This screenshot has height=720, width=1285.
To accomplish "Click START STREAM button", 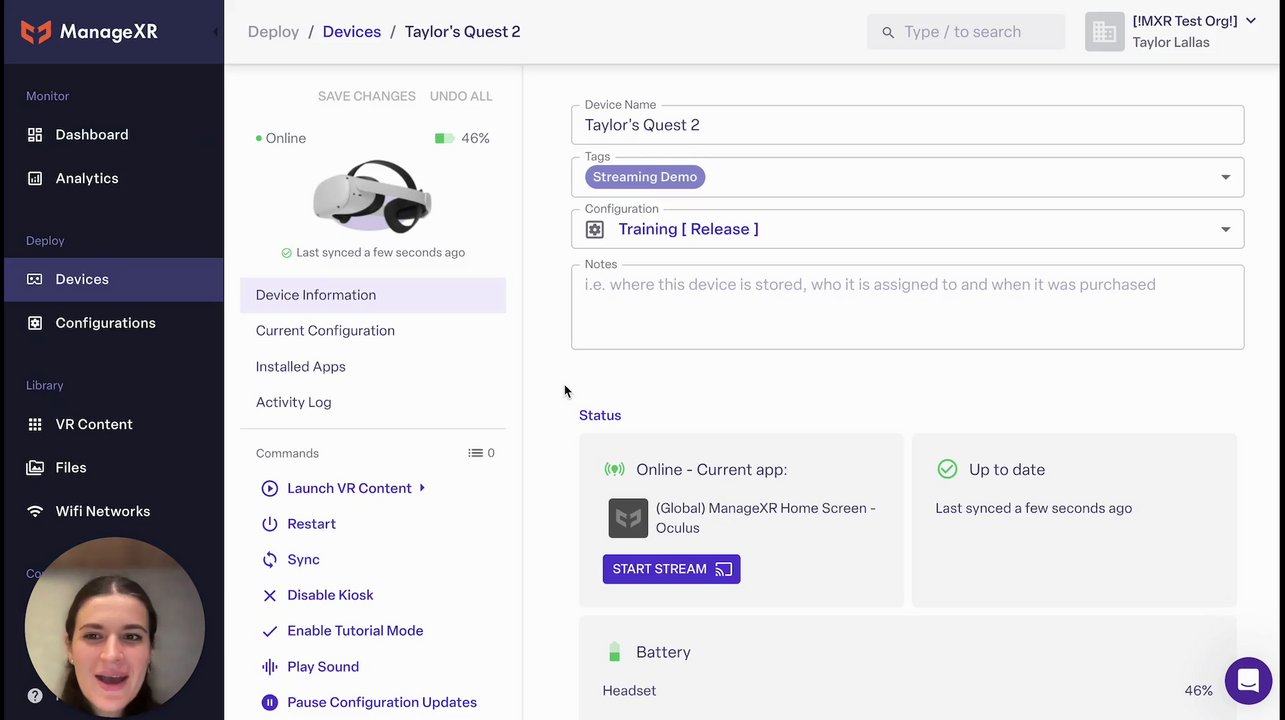I will point(671,569).
